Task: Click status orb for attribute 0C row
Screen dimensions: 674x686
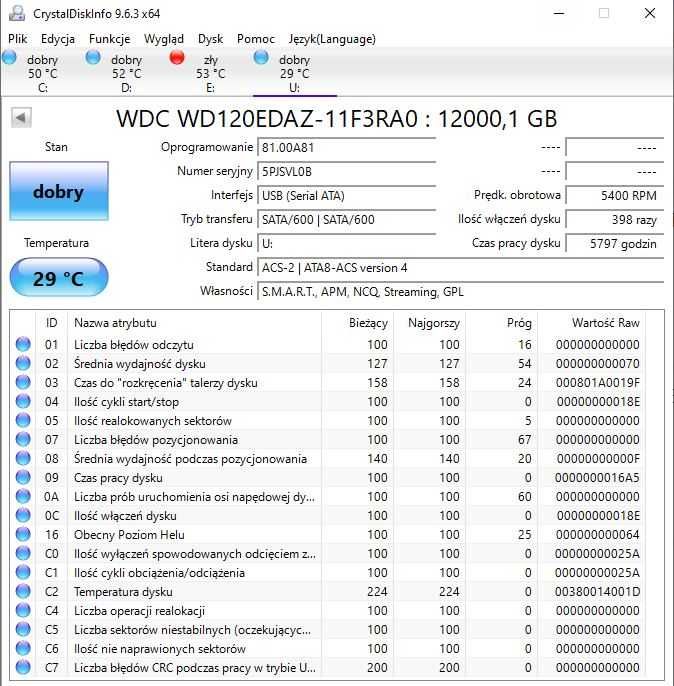Action: point(23,515)
